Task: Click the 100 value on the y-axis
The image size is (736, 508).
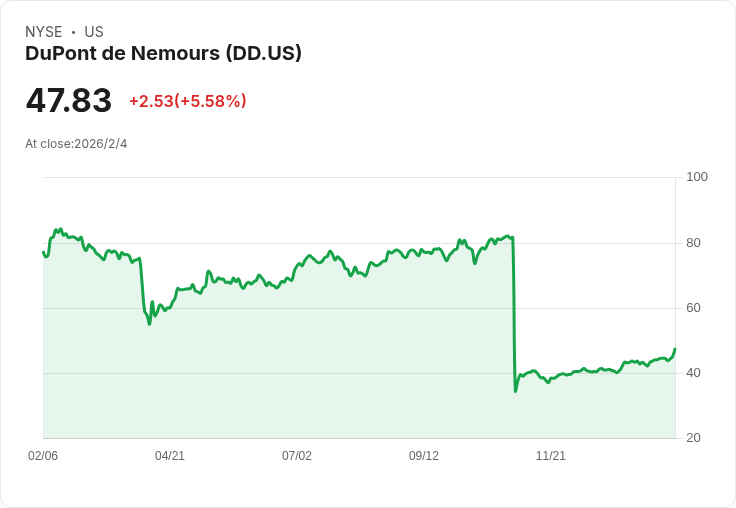Action: pos(697,177)
